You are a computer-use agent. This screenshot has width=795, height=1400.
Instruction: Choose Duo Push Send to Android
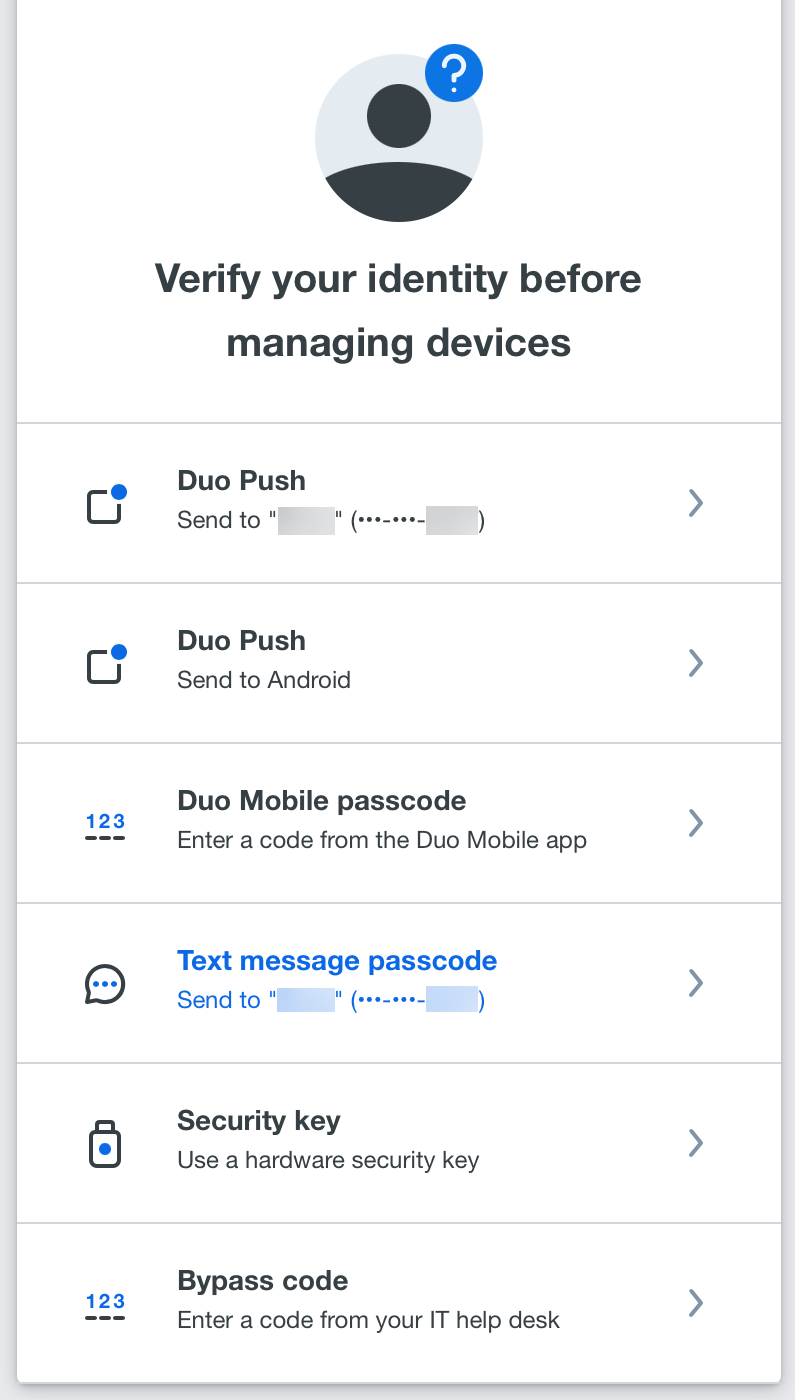(x=264, y=680)
